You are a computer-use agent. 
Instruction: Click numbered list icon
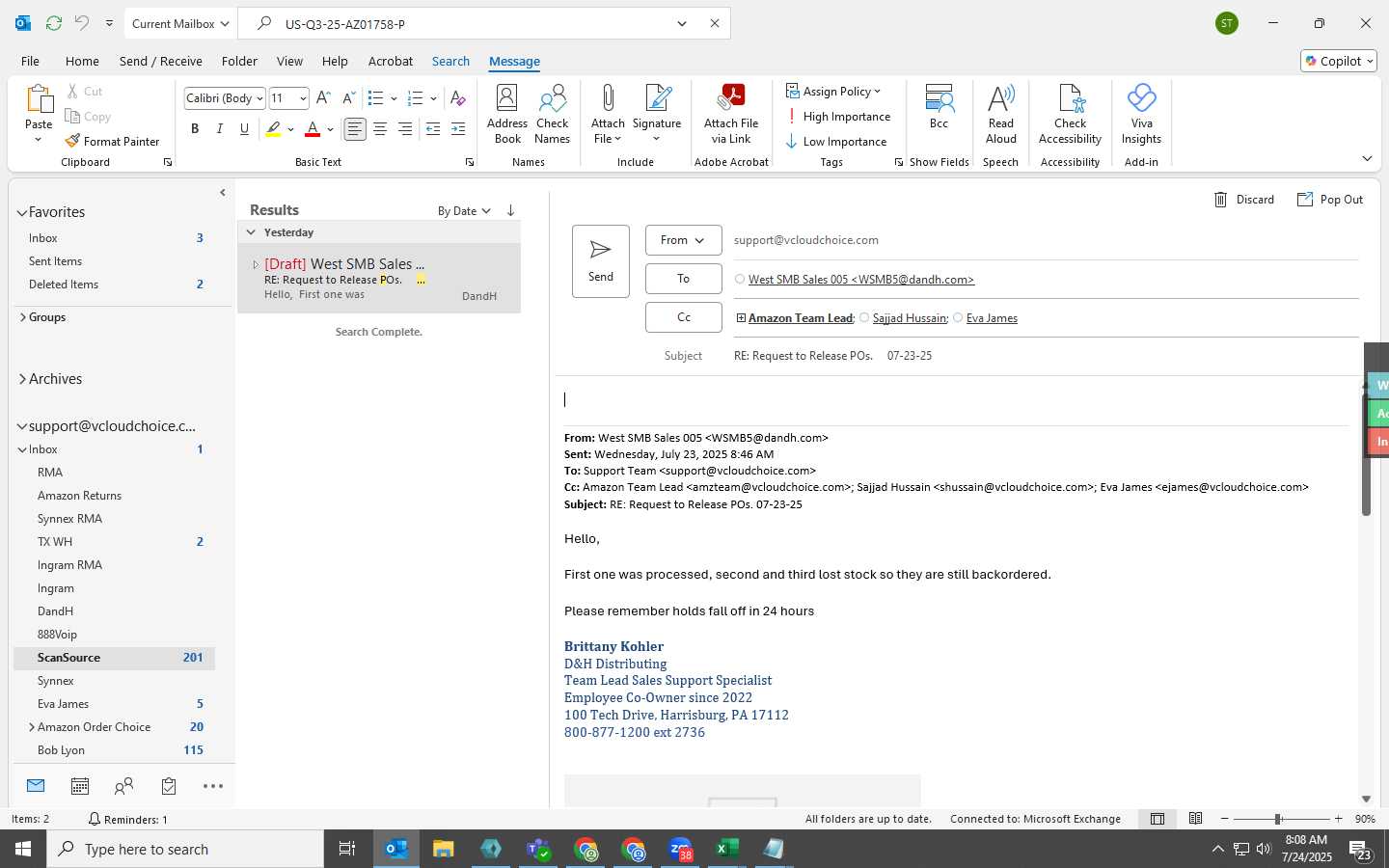[416, 98]
